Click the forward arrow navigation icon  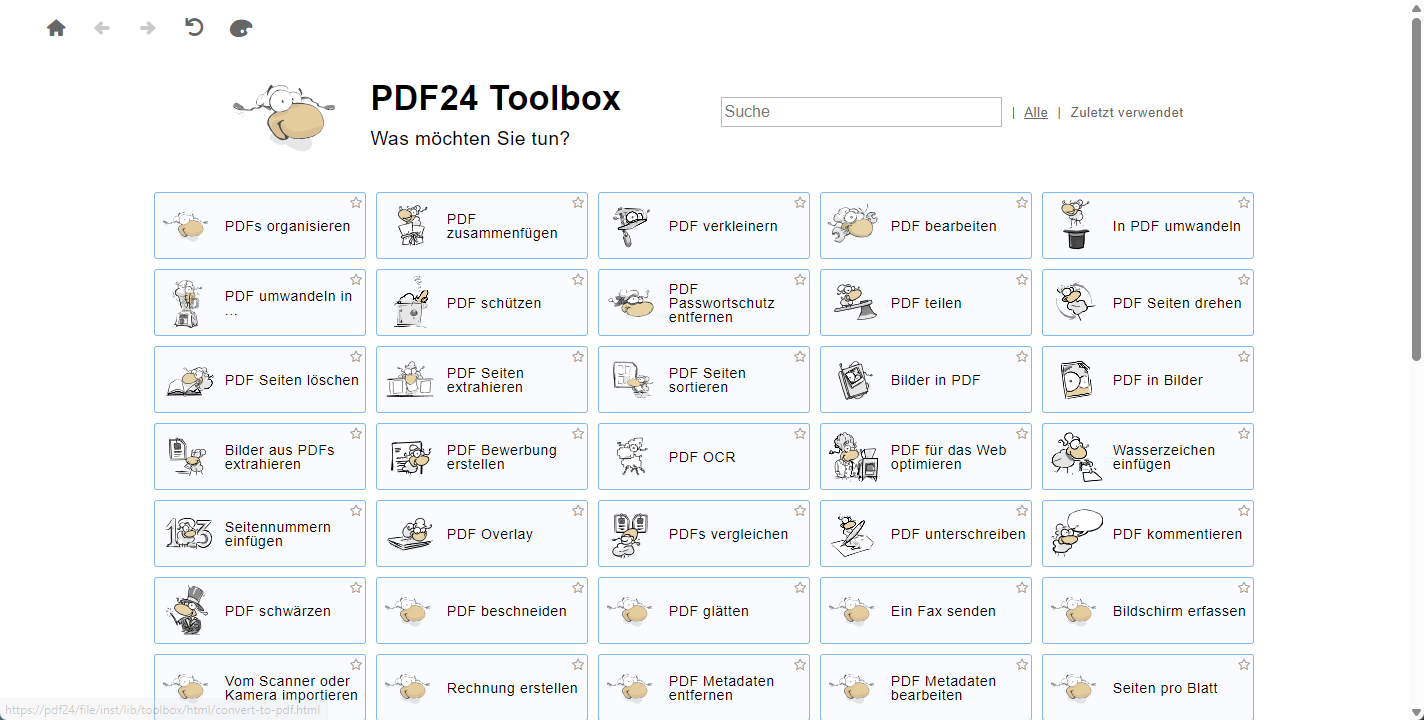click(x=148, y=28)
